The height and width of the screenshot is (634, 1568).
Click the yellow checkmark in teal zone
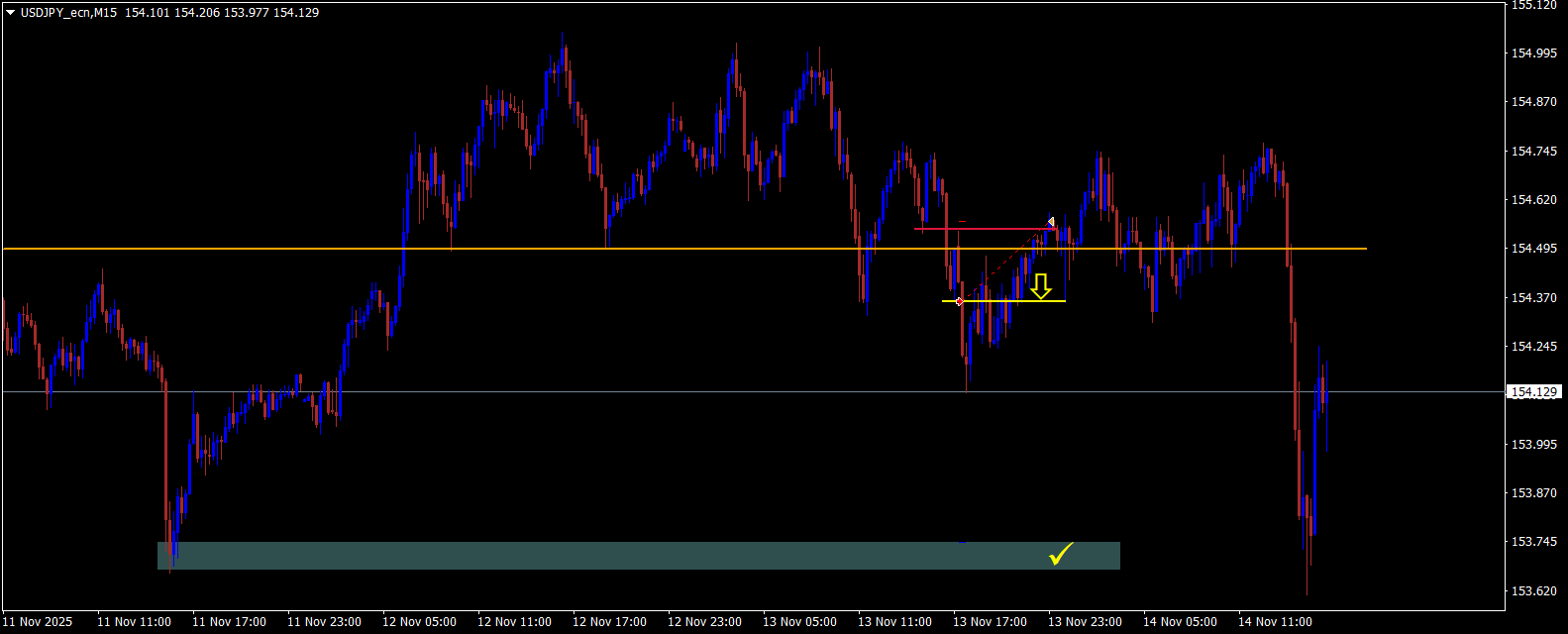(1061, 555)
